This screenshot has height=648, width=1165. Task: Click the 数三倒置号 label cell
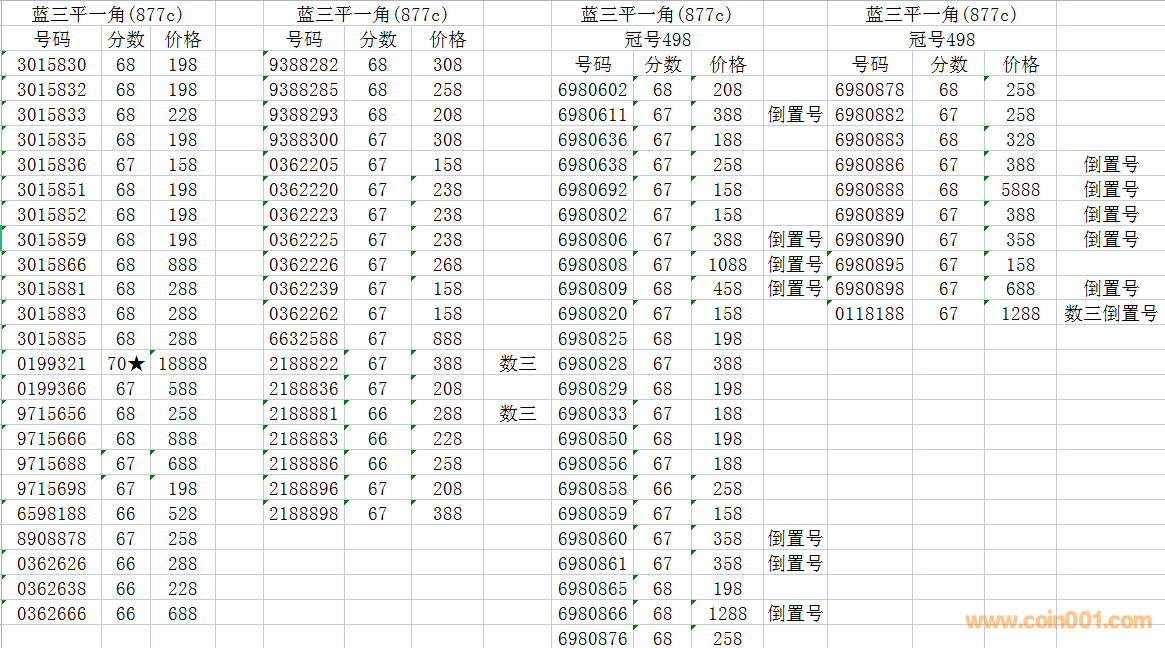point(1110,314)
